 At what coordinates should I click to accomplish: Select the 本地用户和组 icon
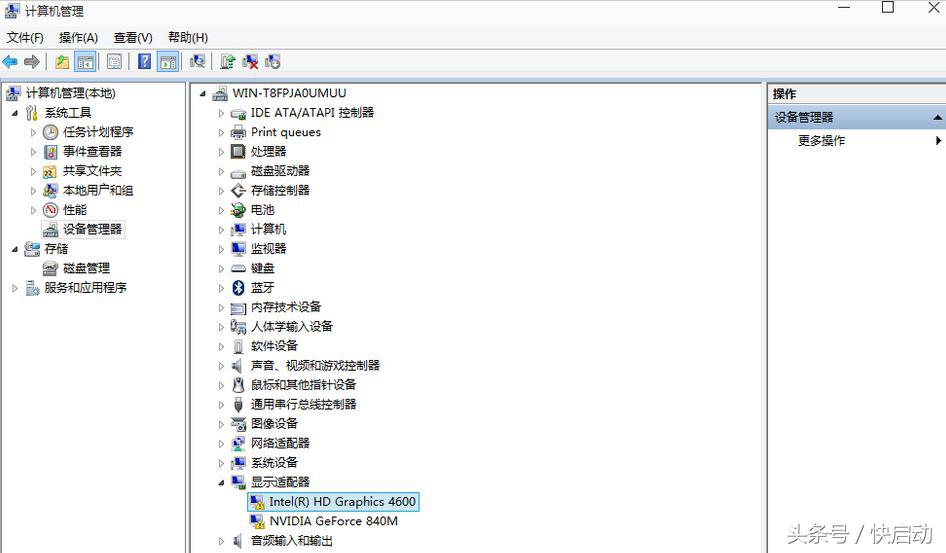pyautogui.click(x=51, y=191)
